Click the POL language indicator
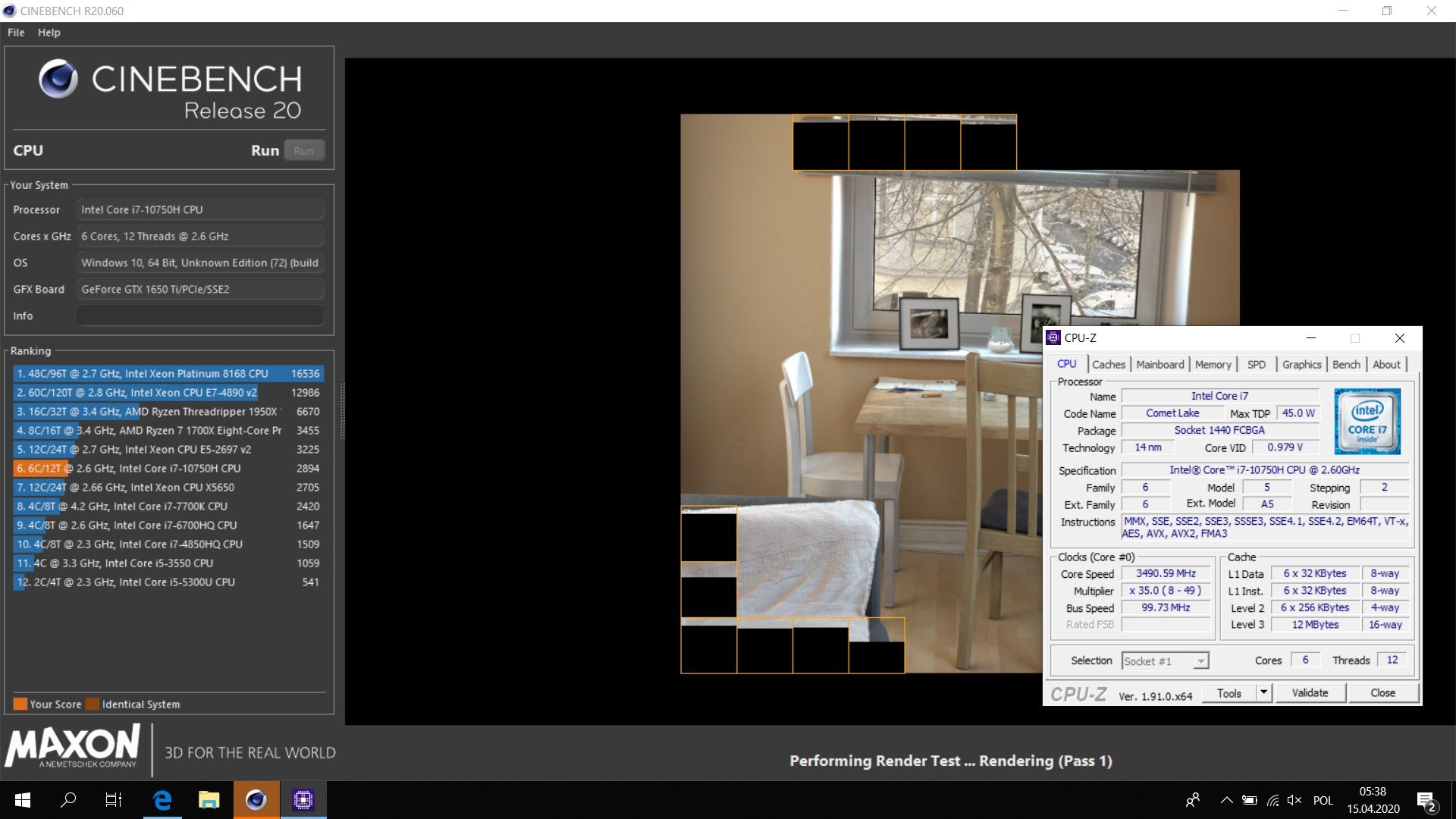The width and height of the screenshot is (1456, 819). (x=1323, y=800)
